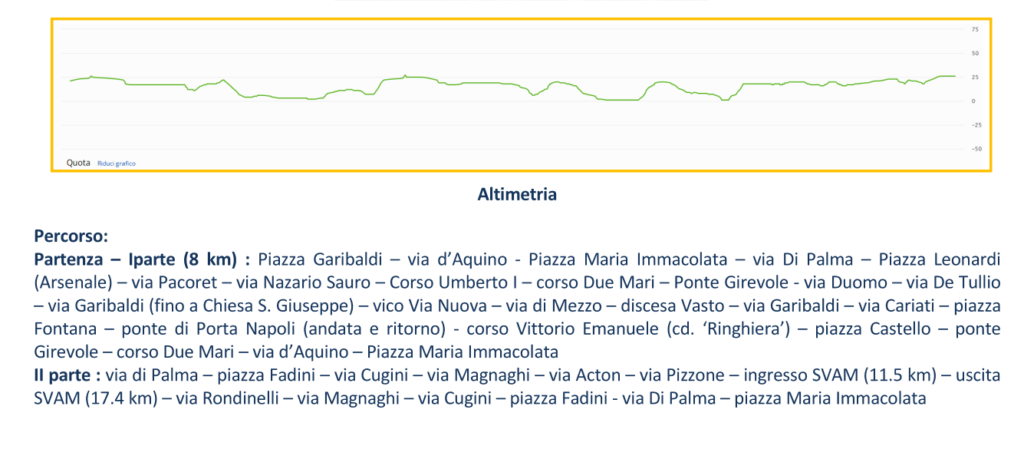Click the -25 label on the elevation axis
Screen dimensions: 1024x459
(x=974, y=125)
